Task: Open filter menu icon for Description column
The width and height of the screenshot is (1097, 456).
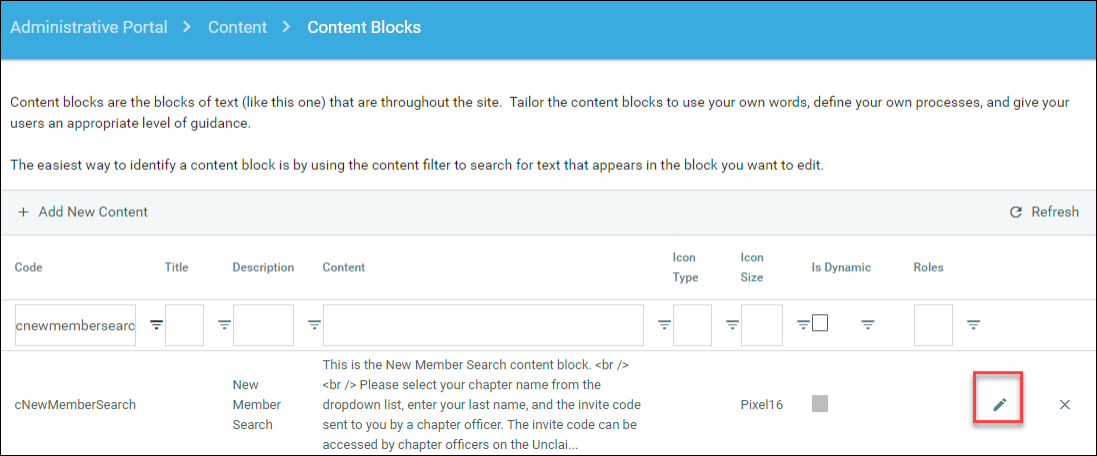Action: [314, 324]
